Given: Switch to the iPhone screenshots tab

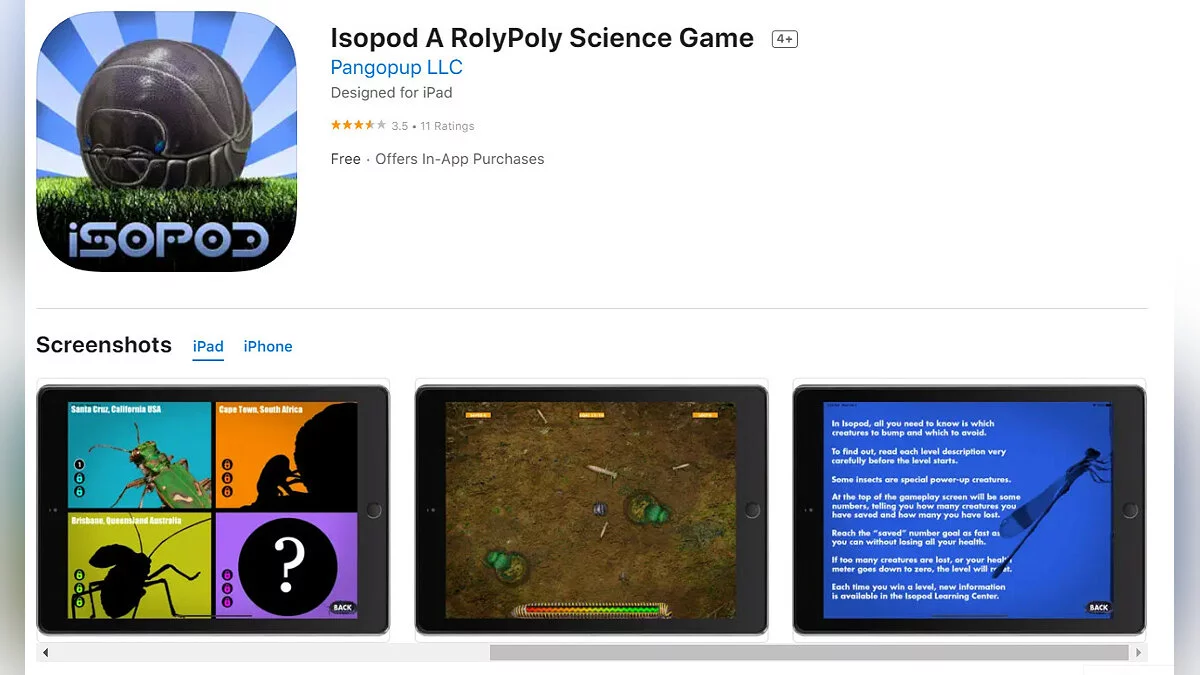Looking at the screenshot, I should click(x=268, y=346).
